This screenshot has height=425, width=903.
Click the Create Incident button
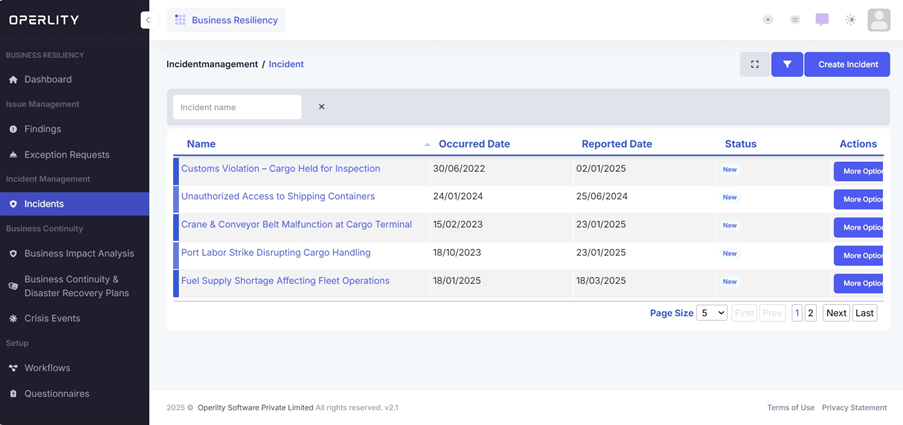pos(847,64)
